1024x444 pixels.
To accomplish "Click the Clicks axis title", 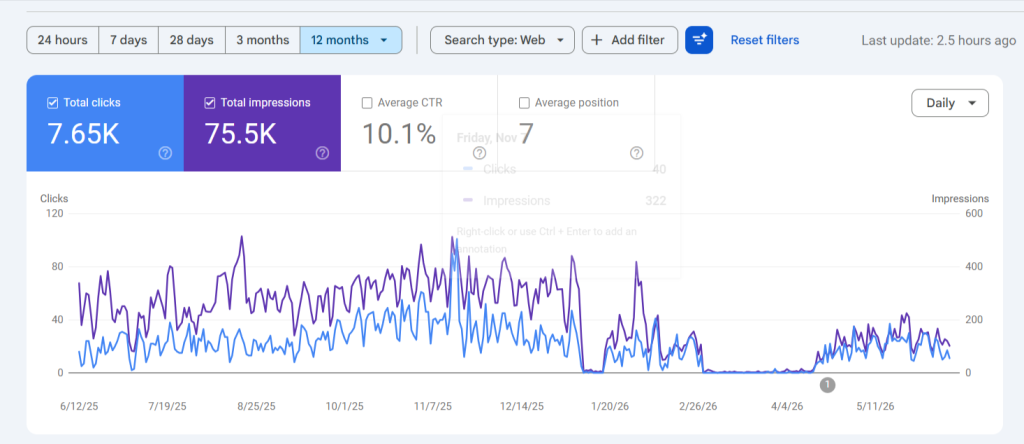I will [54, 198].
